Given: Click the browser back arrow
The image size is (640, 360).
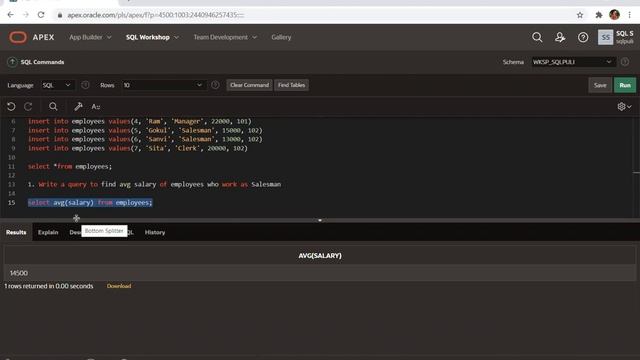Looking at the screenshot, I should click(x=11, y=15).
